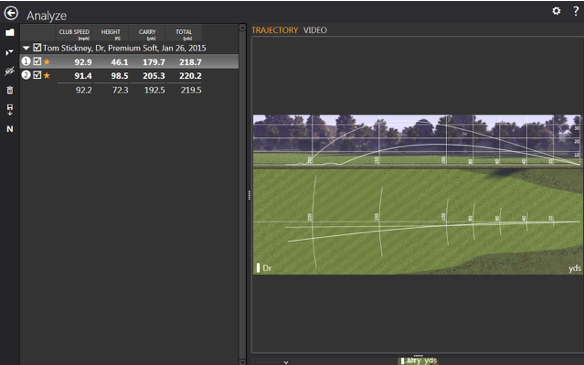Select the shot 1 number badge
Screen dimensions: 584x365
[x=26, y=61]
